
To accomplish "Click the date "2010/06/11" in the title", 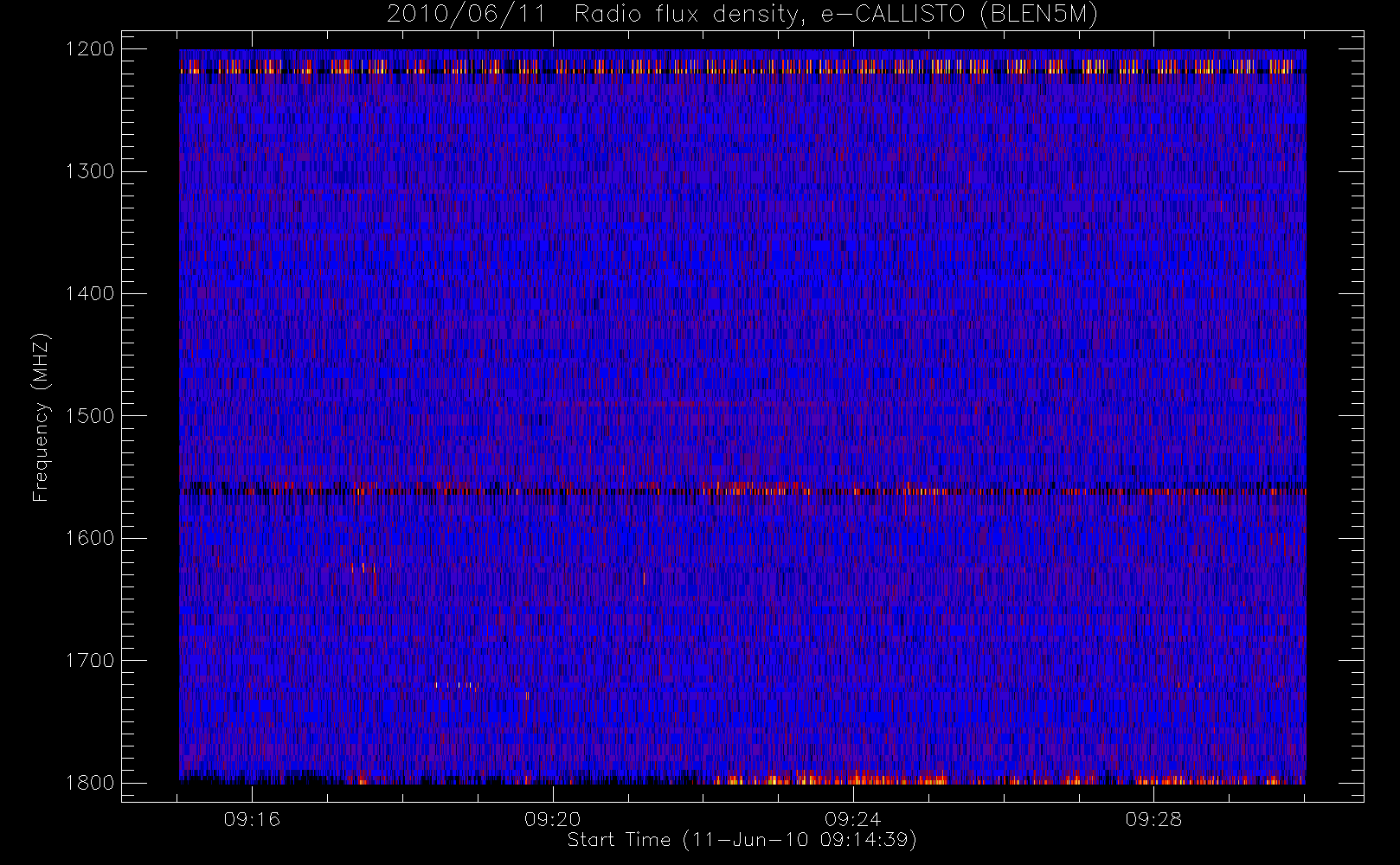I will tap(466, 15).
